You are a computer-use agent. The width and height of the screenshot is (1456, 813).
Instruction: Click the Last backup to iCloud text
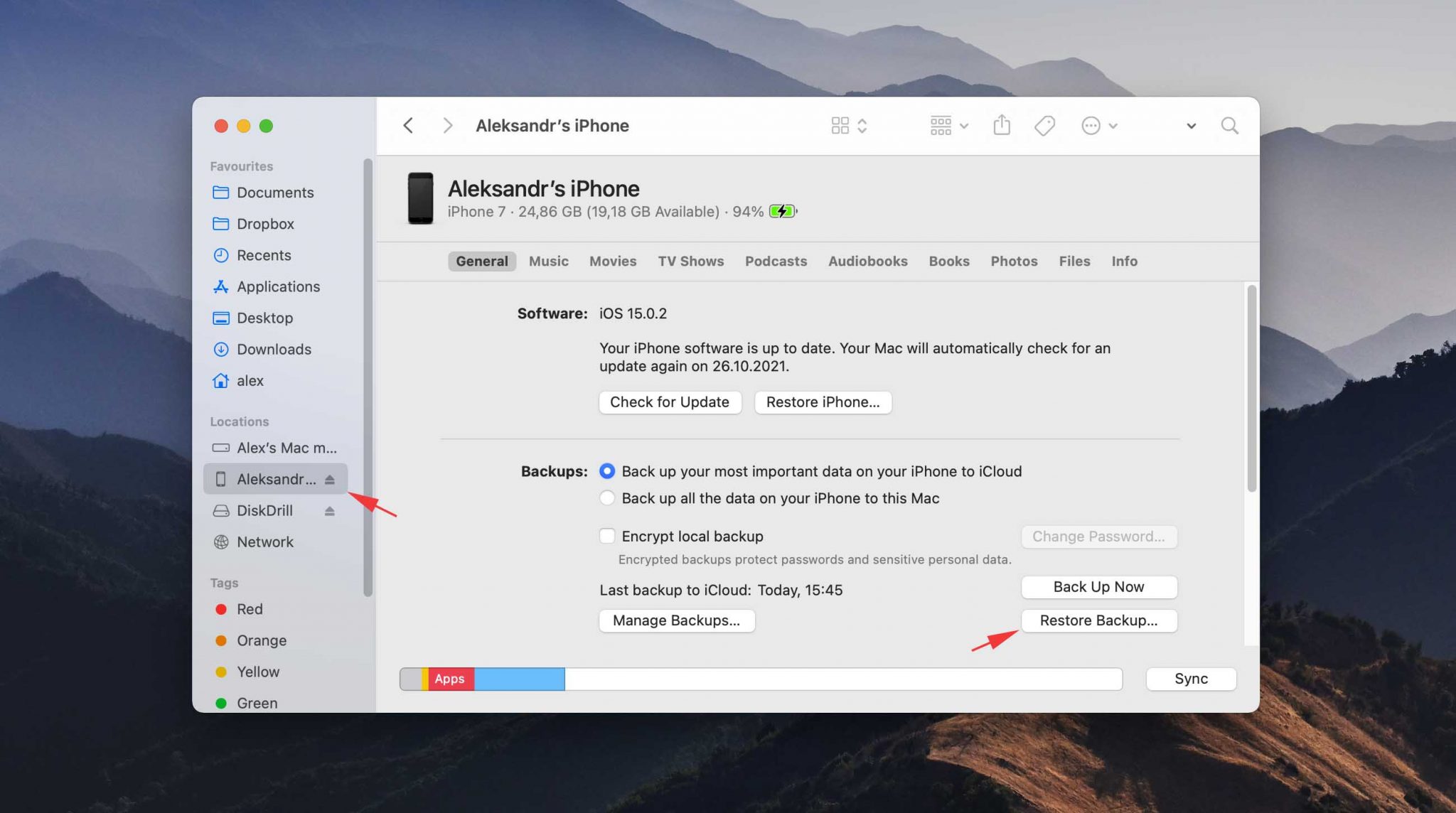click(721, 590)
